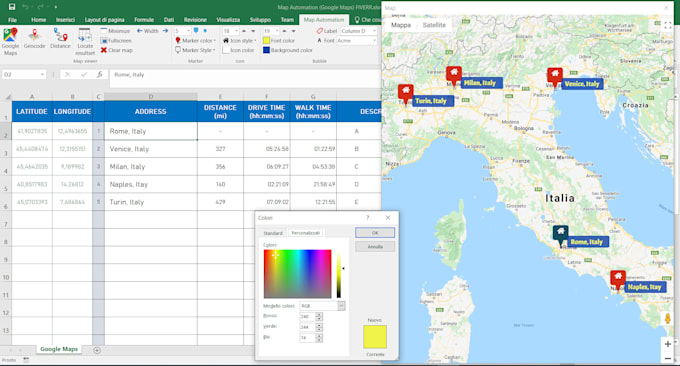The height and width of the screenshot is (366, 680).
Task: Open the Dati ribbon tab
Action: coord(169,20)
